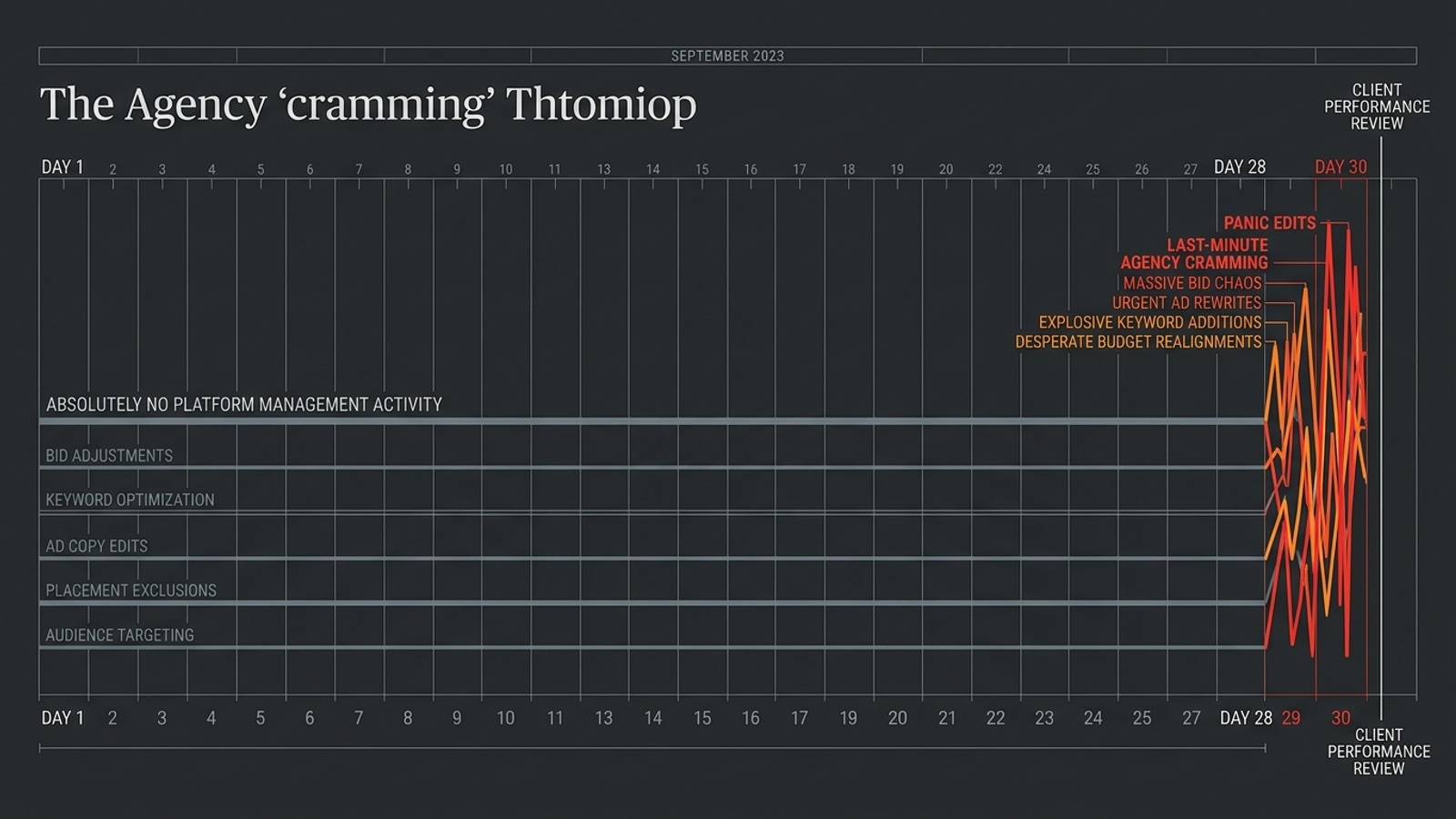Click 'DAY 1' on the lower axis
The image size is (1456, 819).
62,718
